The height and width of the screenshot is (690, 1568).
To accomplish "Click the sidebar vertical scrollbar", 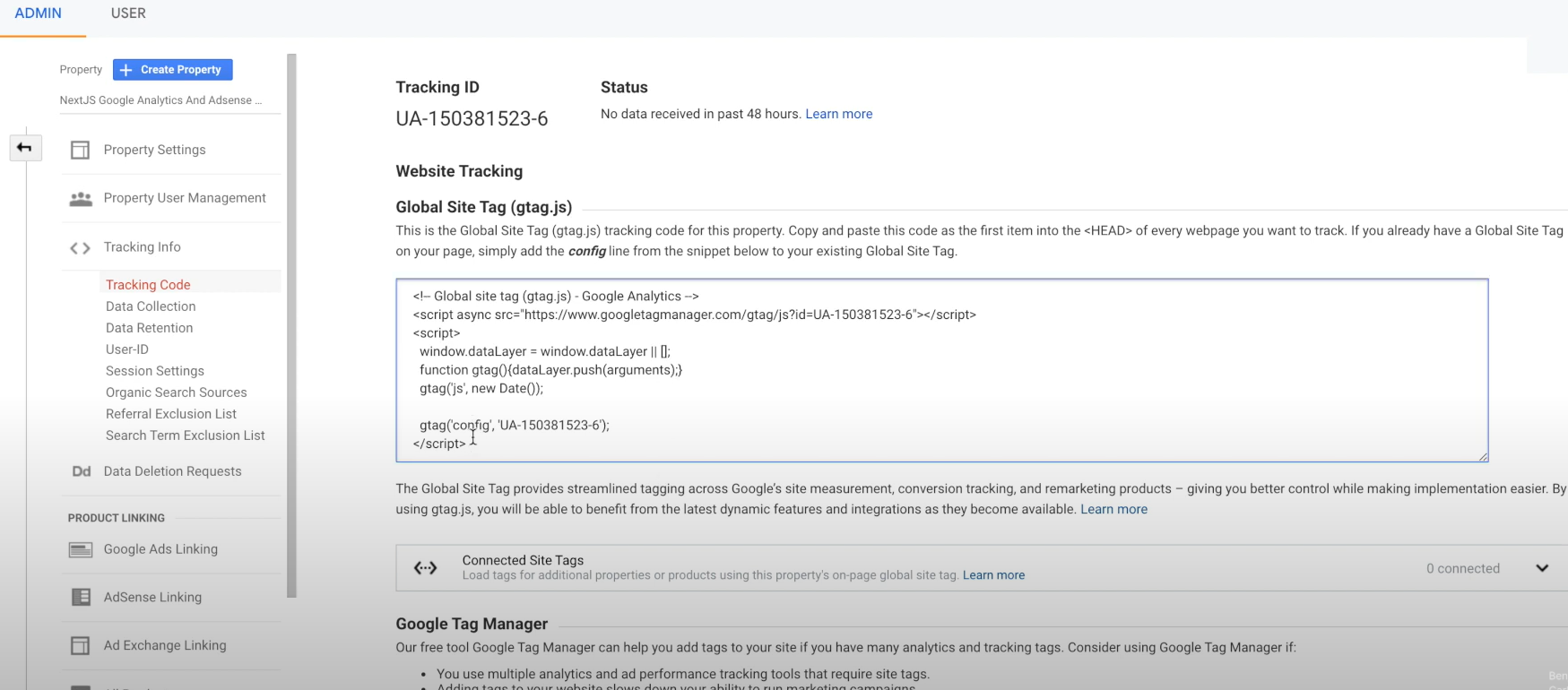I will (291, 324).
